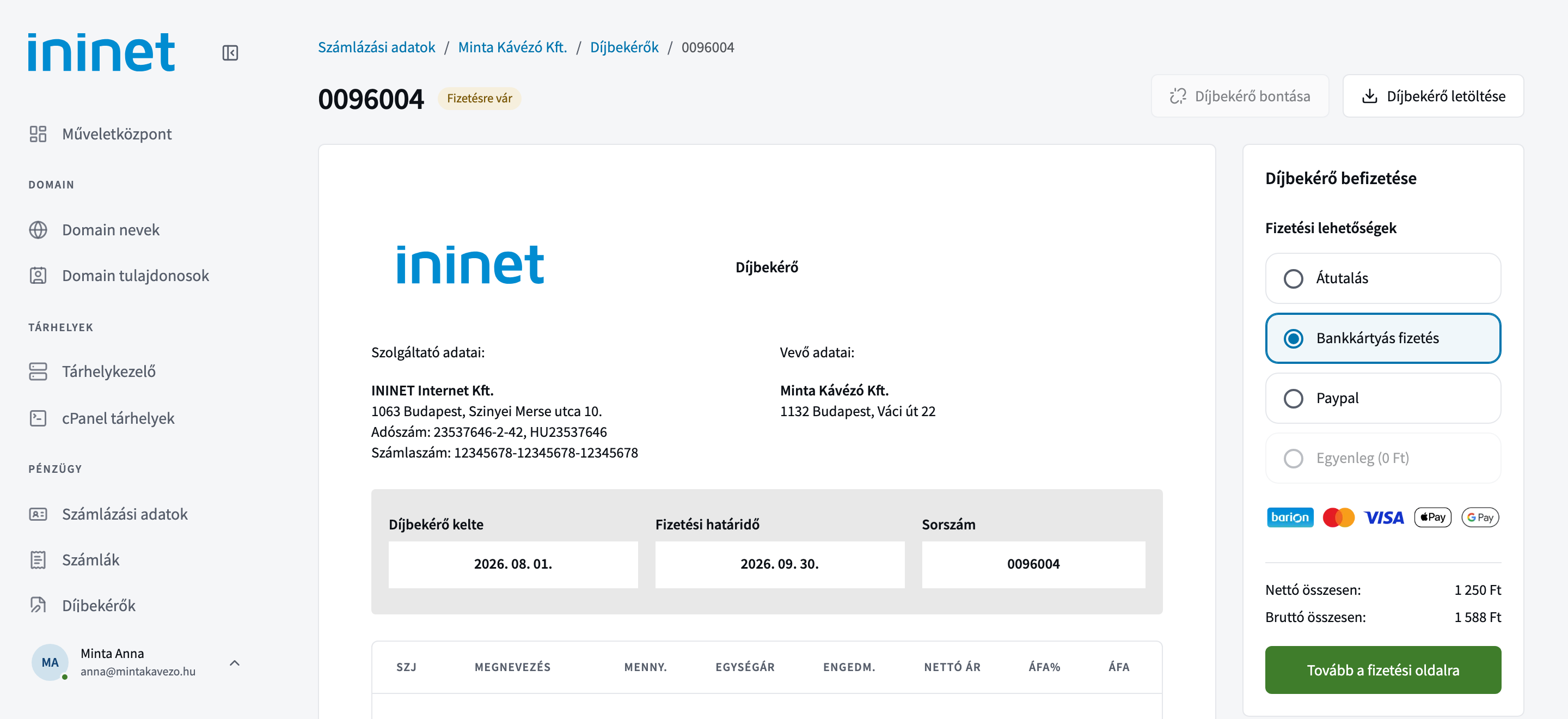The image size is (1568, 719).
Task: Click the email anna@mintakavezo.hu
Action: 138,671
